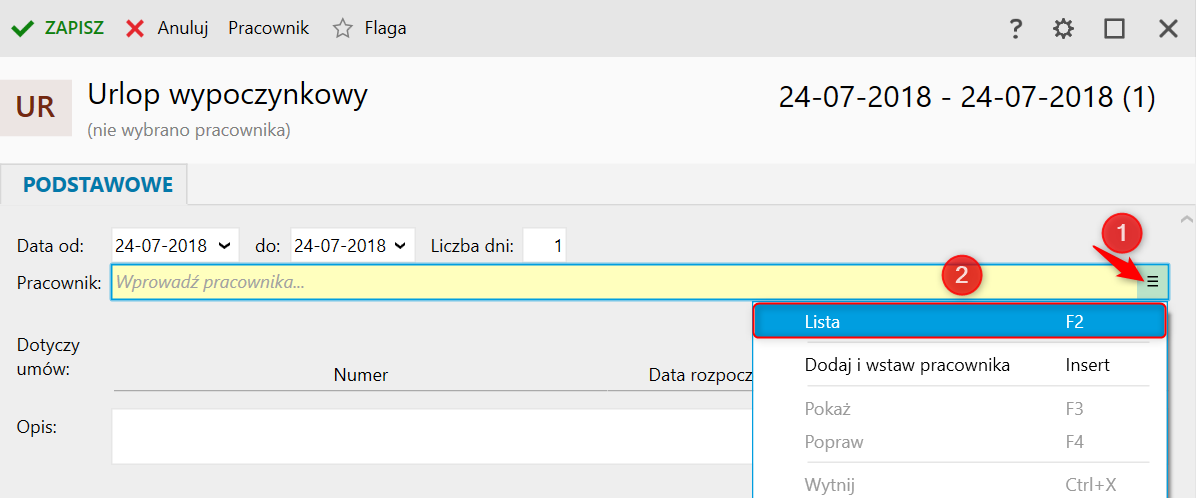Open settings gear icon
Viewport: 1196px width, 498px height.
click(1063, 29)
